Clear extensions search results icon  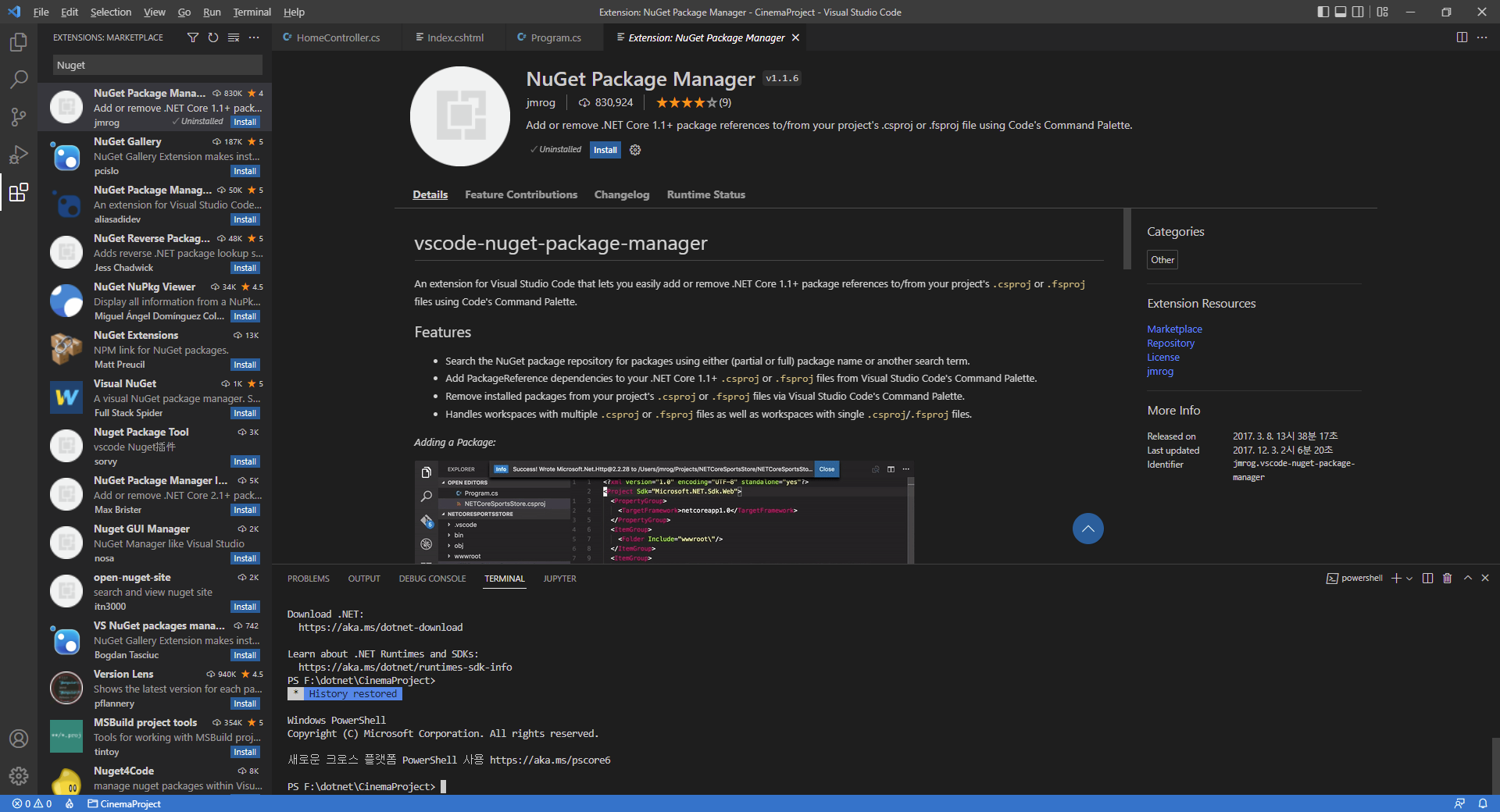234,37
